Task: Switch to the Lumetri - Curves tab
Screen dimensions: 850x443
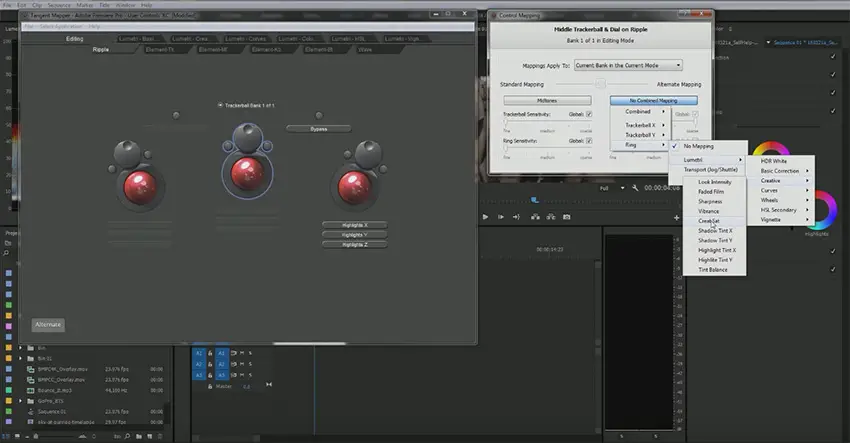Action: point(246,39)
